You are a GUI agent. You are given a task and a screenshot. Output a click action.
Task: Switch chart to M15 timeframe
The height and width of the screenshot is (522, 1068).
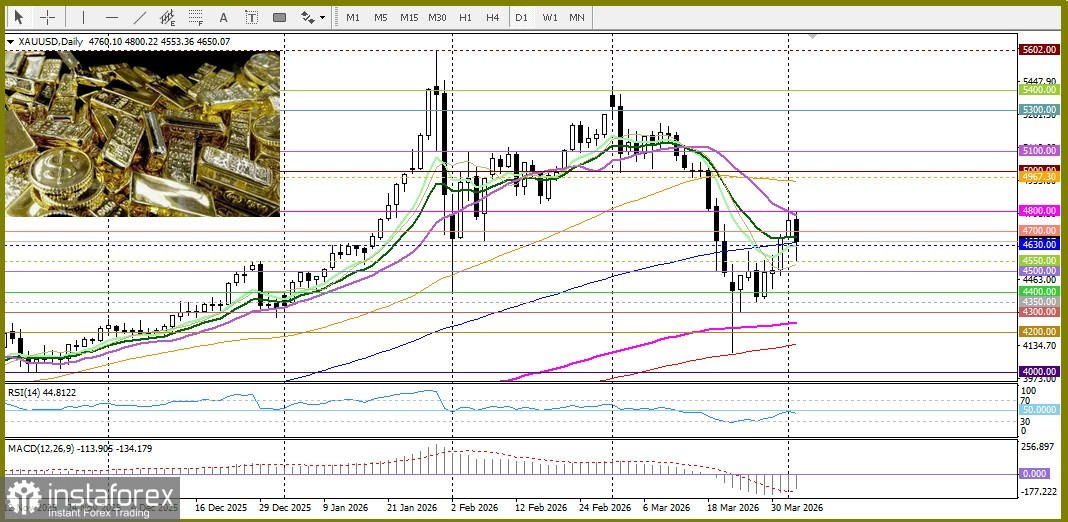coord(409,17)
